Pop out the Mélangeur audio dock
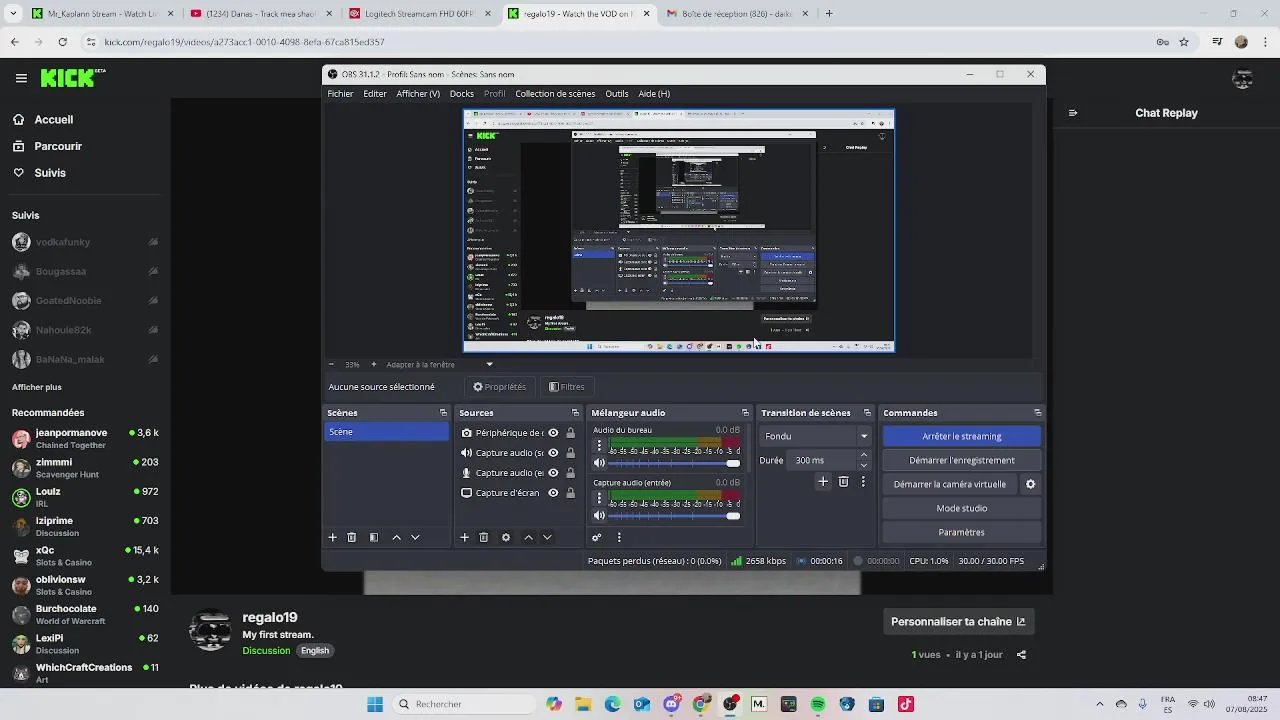The image size is (1280, 720). click(x=745, y=413)
